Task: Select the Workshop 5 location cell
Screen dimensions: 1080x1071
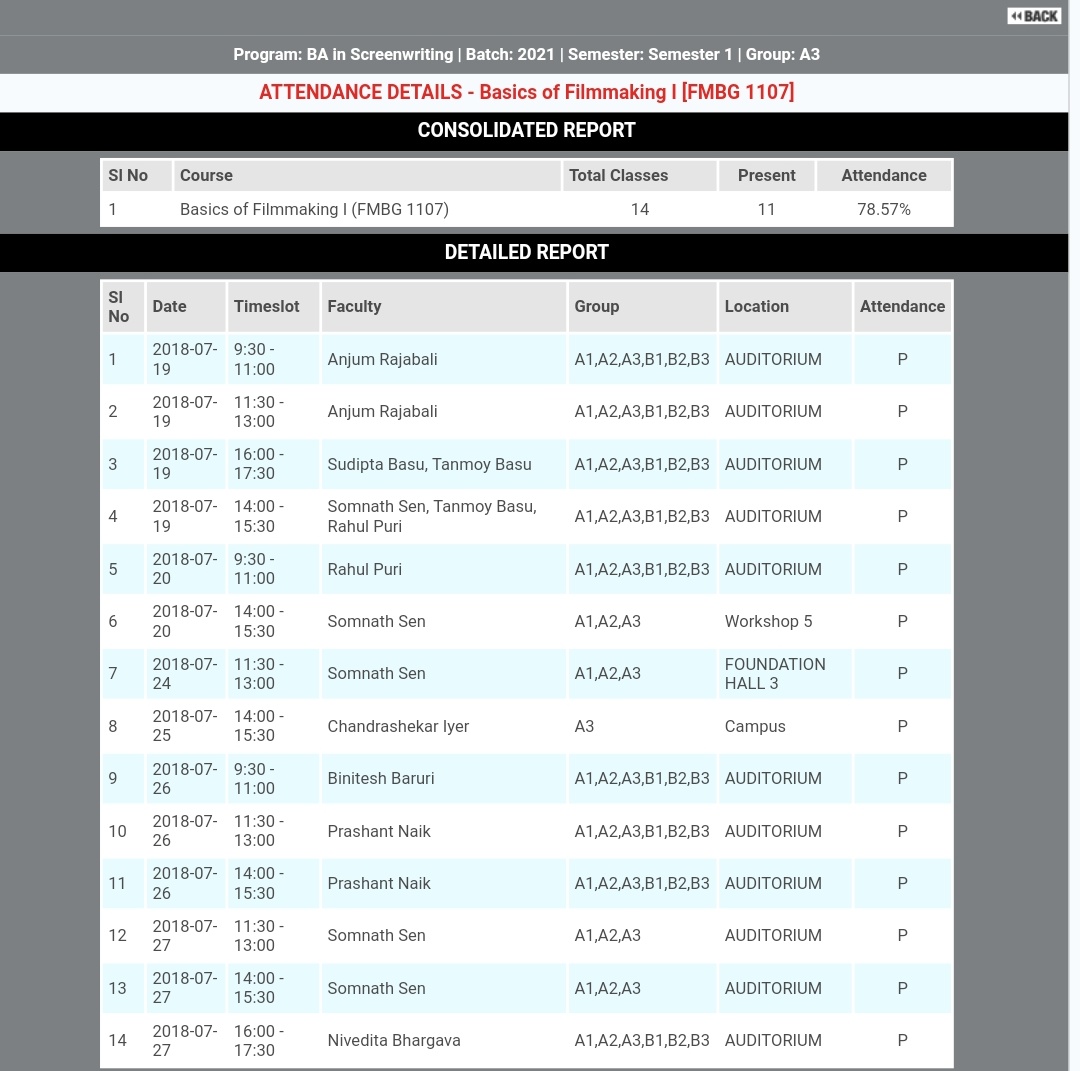Action: tap(768, 621)
